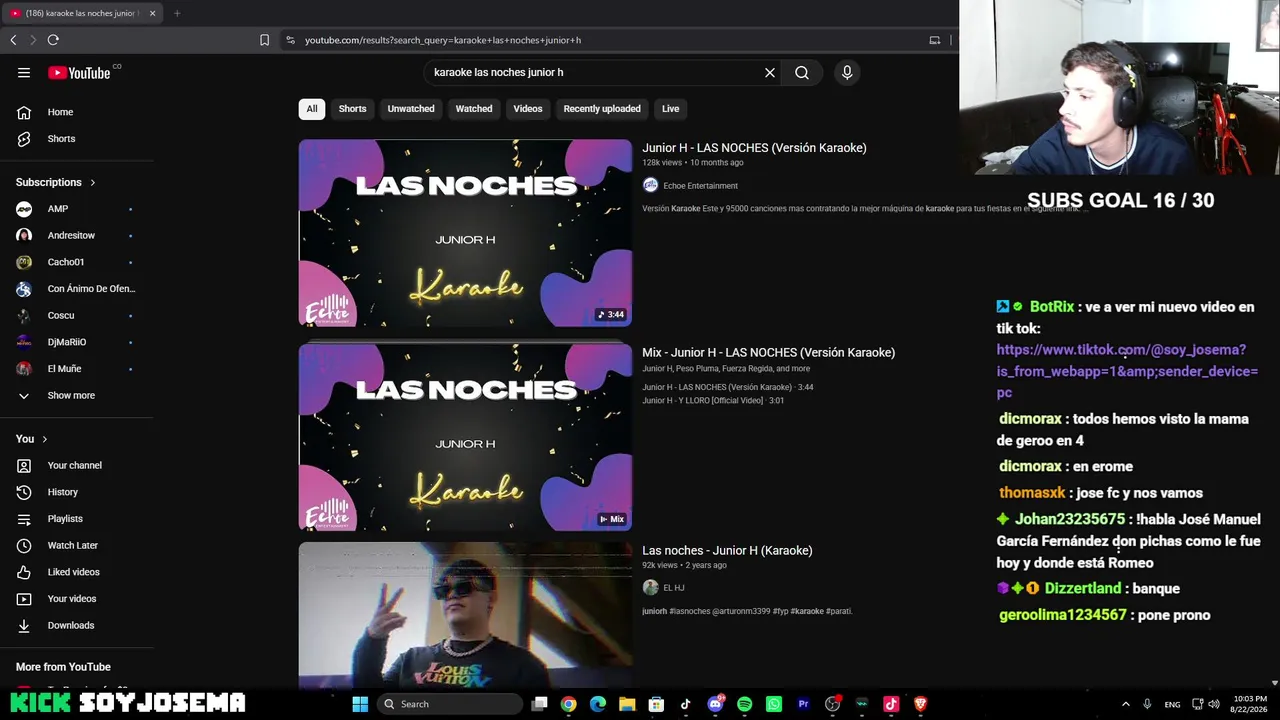Open the Windows Start menu
Image resolution: width=1280 pixels, height=720 pixels.
360,704
